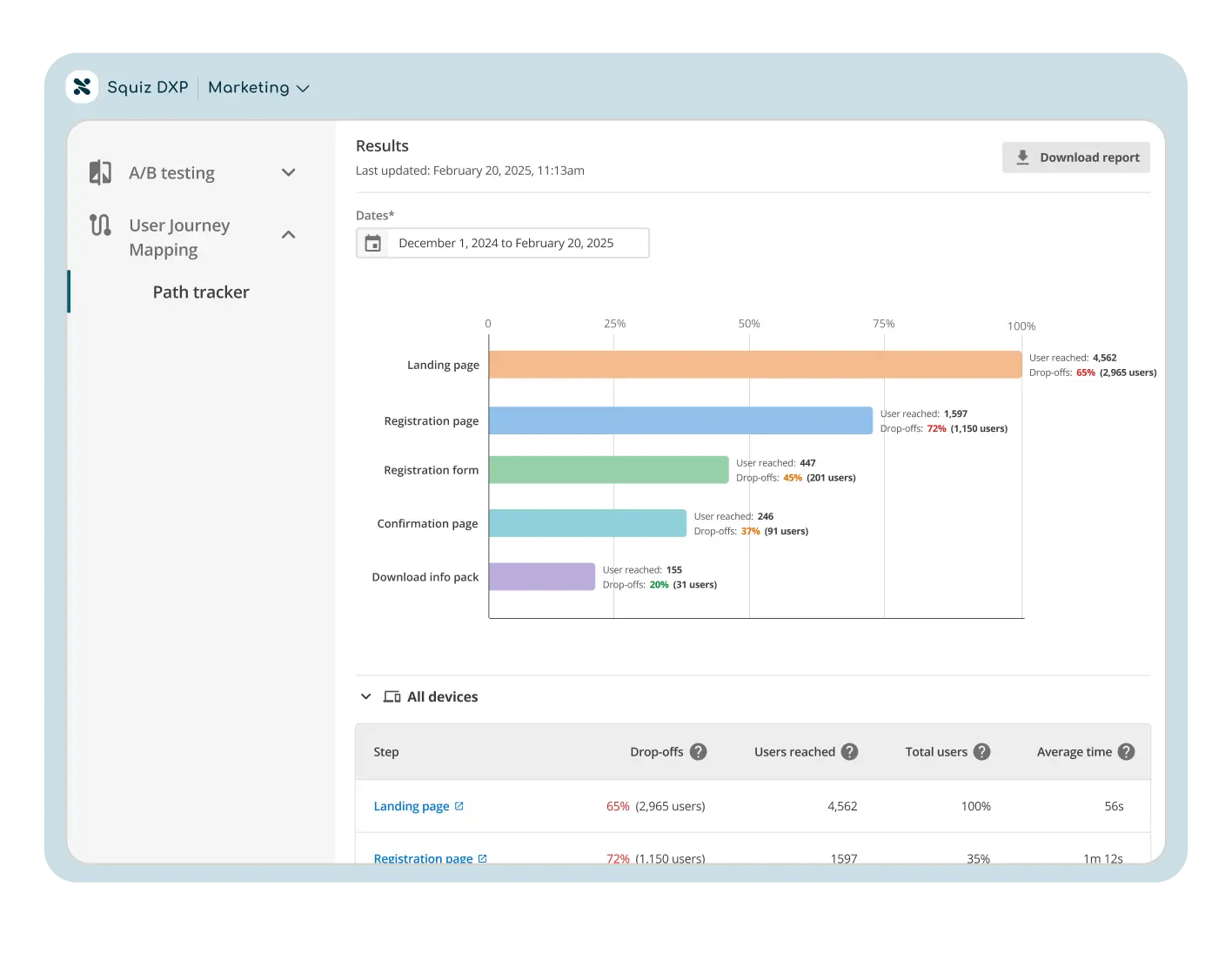Viewport: 1232px width, 954px height.
Task: Click the User Journey Mapping icon
Action: [100, 225]
